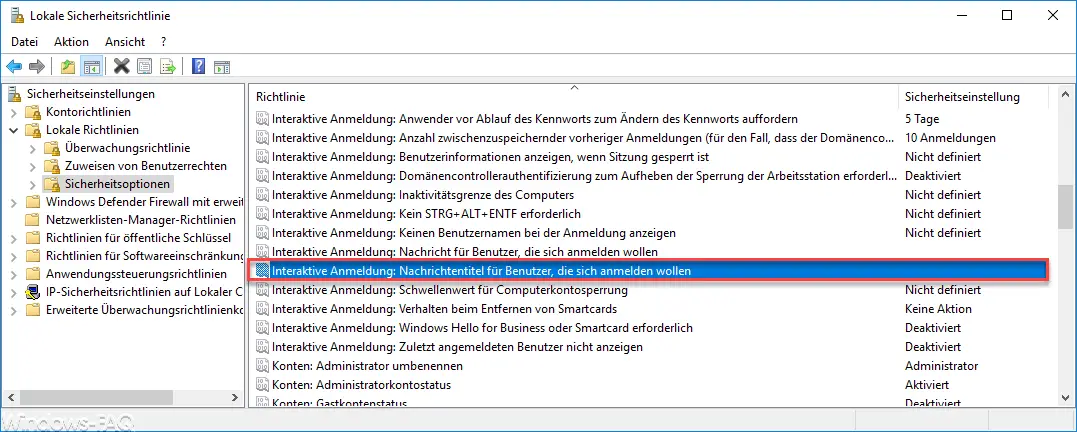This screenshot has width=1077, height=432.
Task: Open the Aktion menu
Action: coord(71,42)
